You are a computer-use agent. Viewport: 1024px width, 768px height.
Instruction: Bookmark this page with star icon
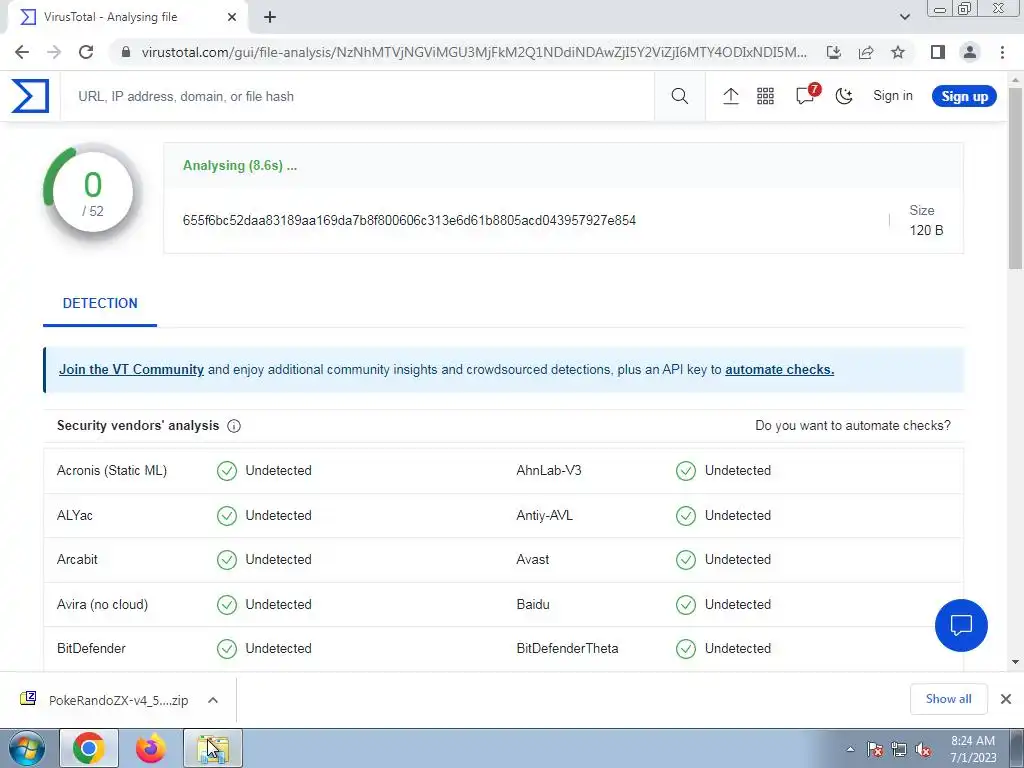coord(898,52)
